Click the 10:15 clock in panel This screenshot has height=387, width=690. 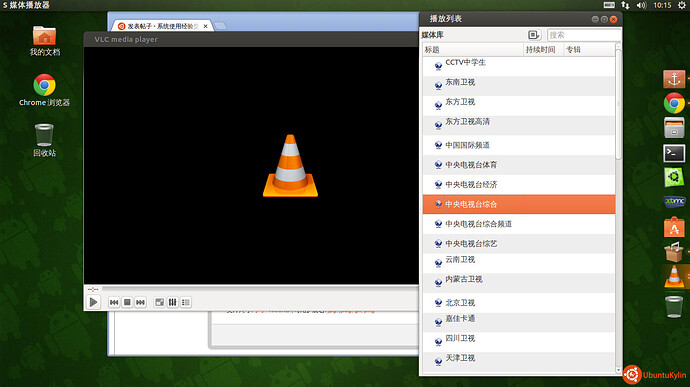[662, 5]
